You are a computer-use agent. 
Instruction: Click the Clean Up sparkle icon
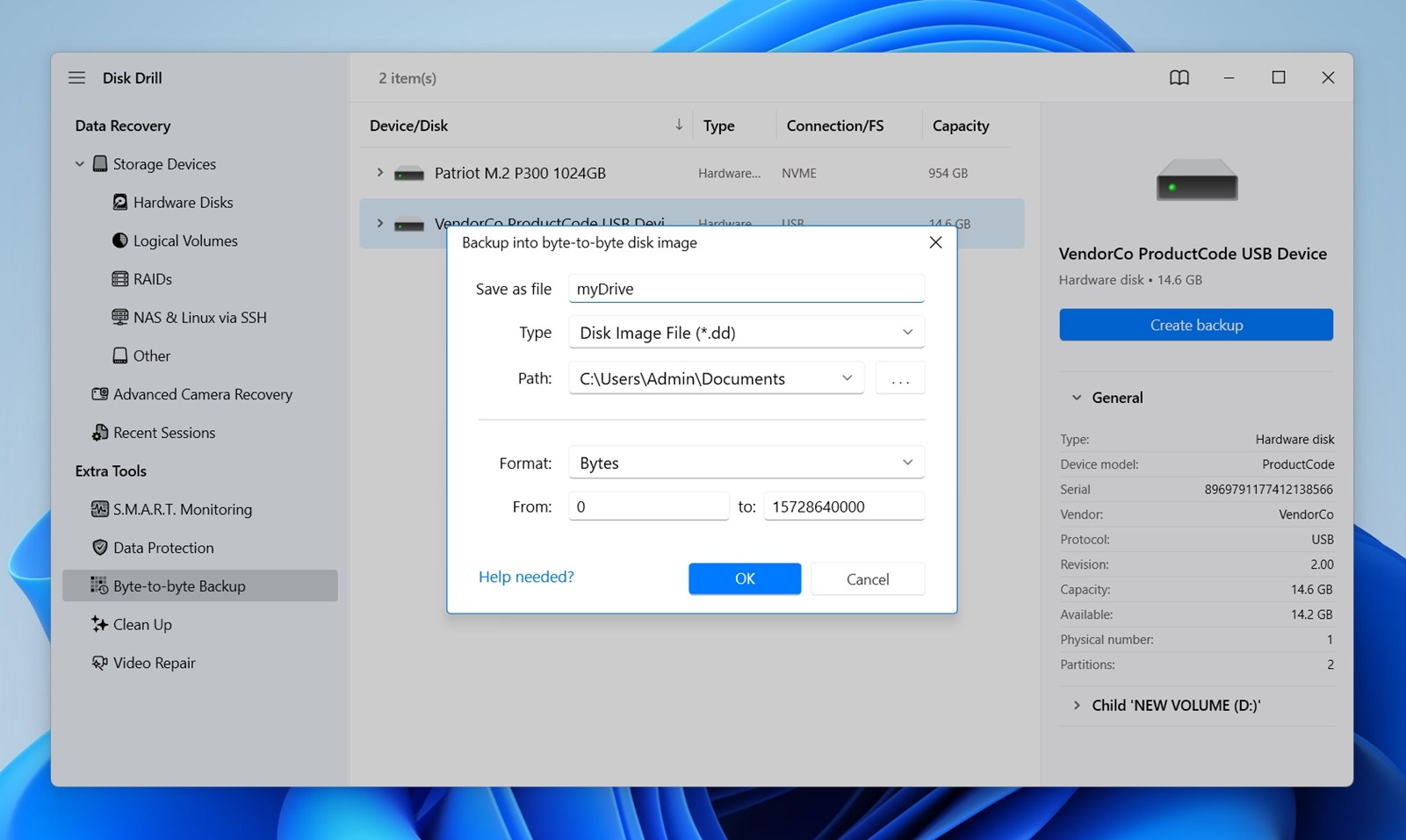(x=99, y=624)
